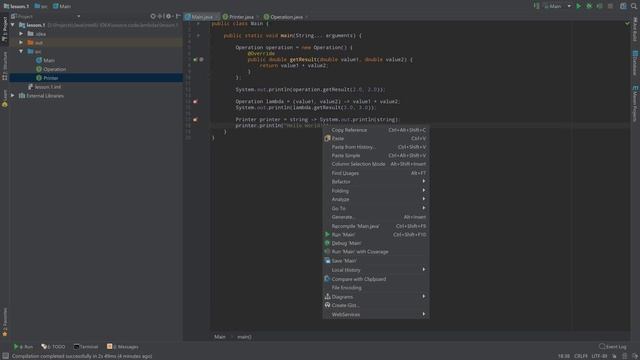
Task: Open the Local History submenu
Action: click(376, 270)
